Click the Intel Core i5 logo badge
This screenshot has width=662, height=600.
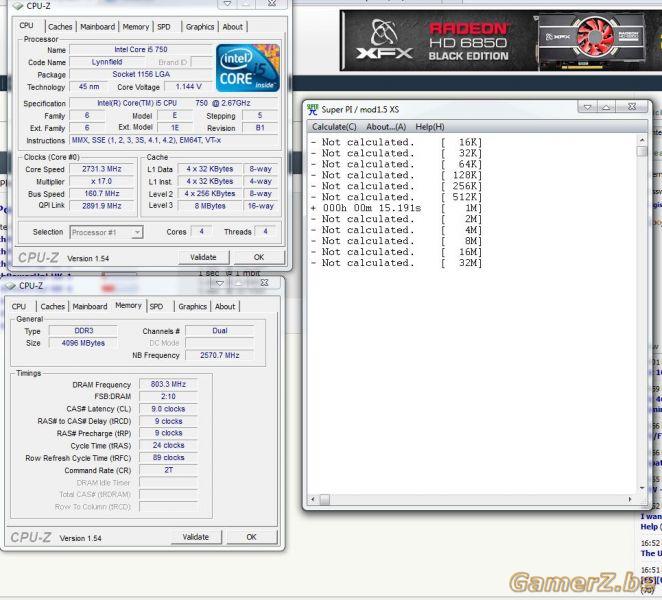[x=248, y=68]
